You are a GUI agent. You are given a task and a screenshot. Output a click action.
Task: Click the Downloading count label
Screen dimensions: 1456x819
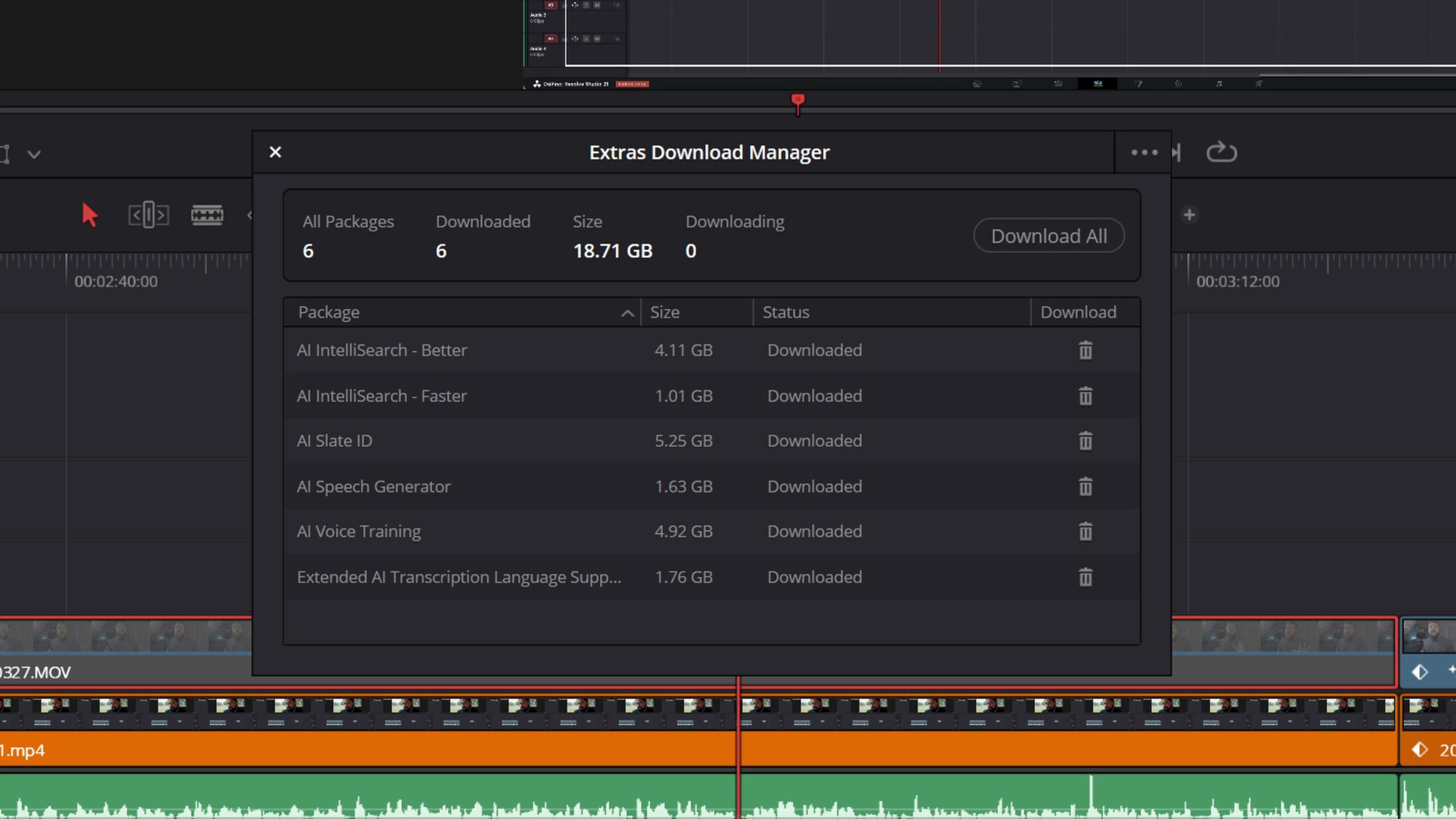tap(735, 222)
